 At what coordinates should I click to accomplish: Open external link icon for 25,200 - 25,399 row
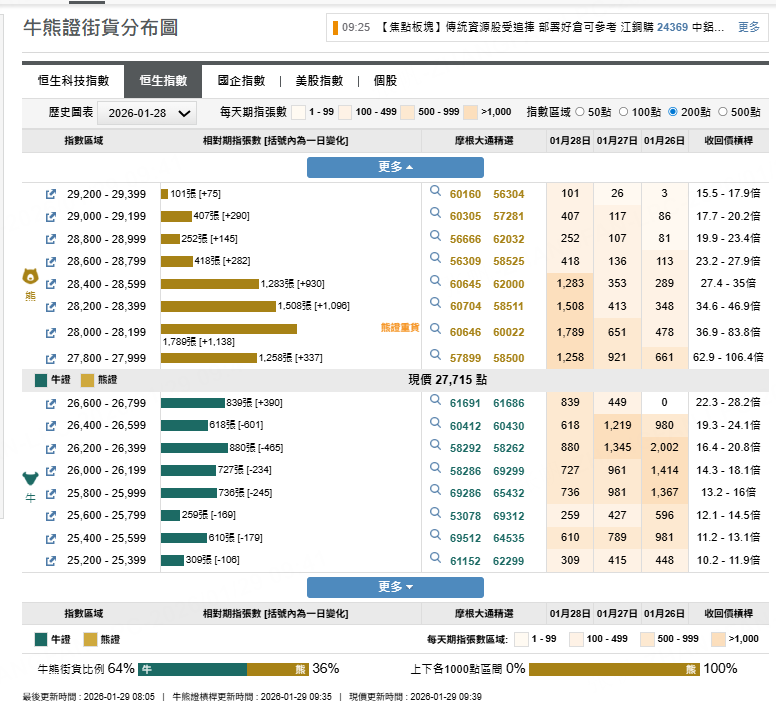(50, 561)
